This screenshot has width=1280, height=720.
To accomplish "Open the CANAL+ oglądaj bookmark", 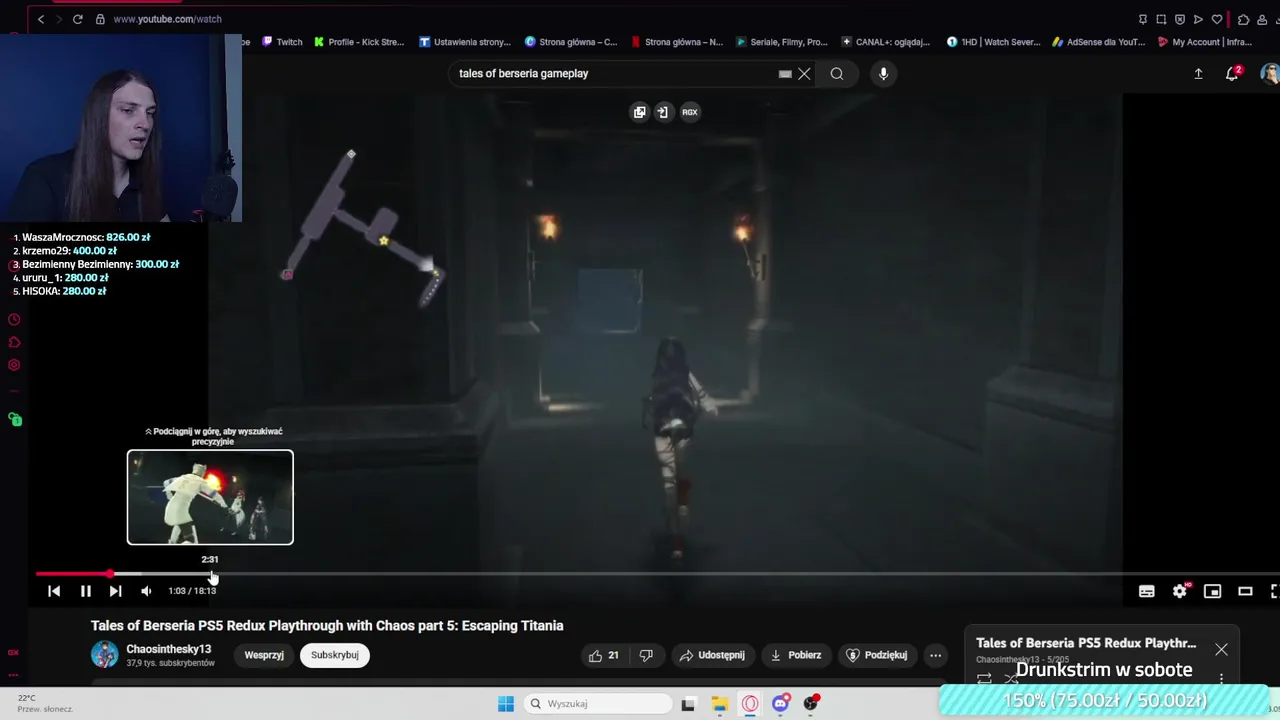I will [x=886, y=42].
